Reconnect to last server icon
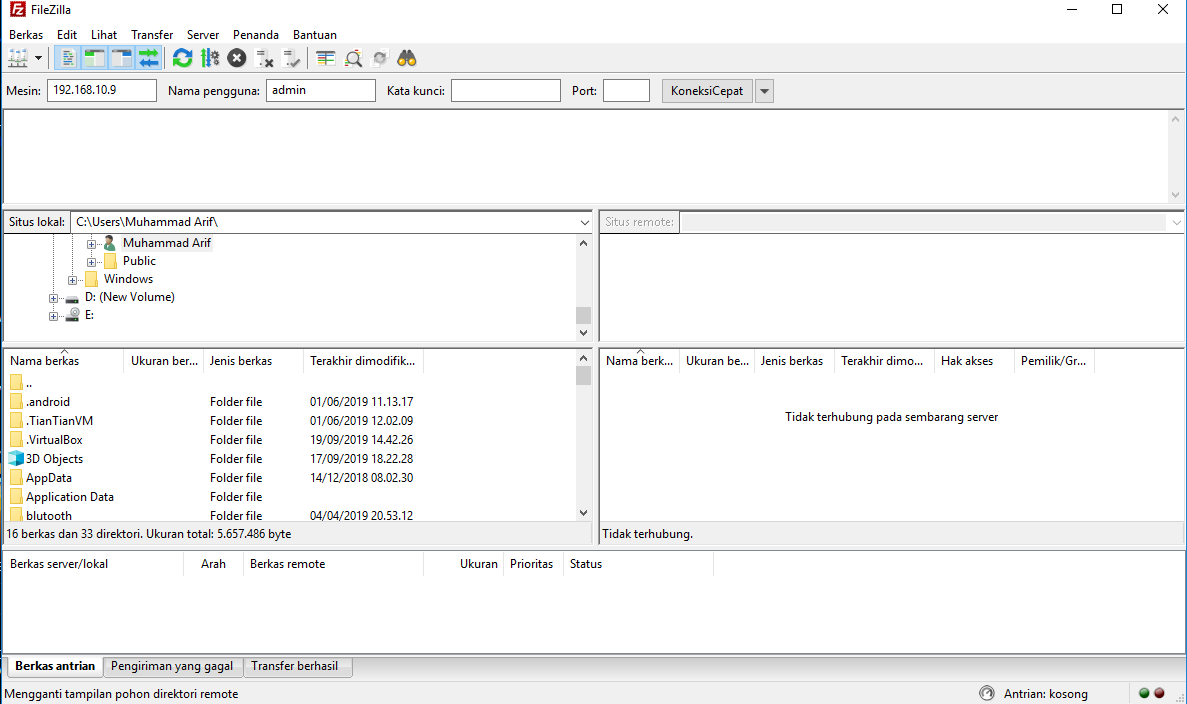This screenshot has width=1187, height=704. [x=291, y=58]
